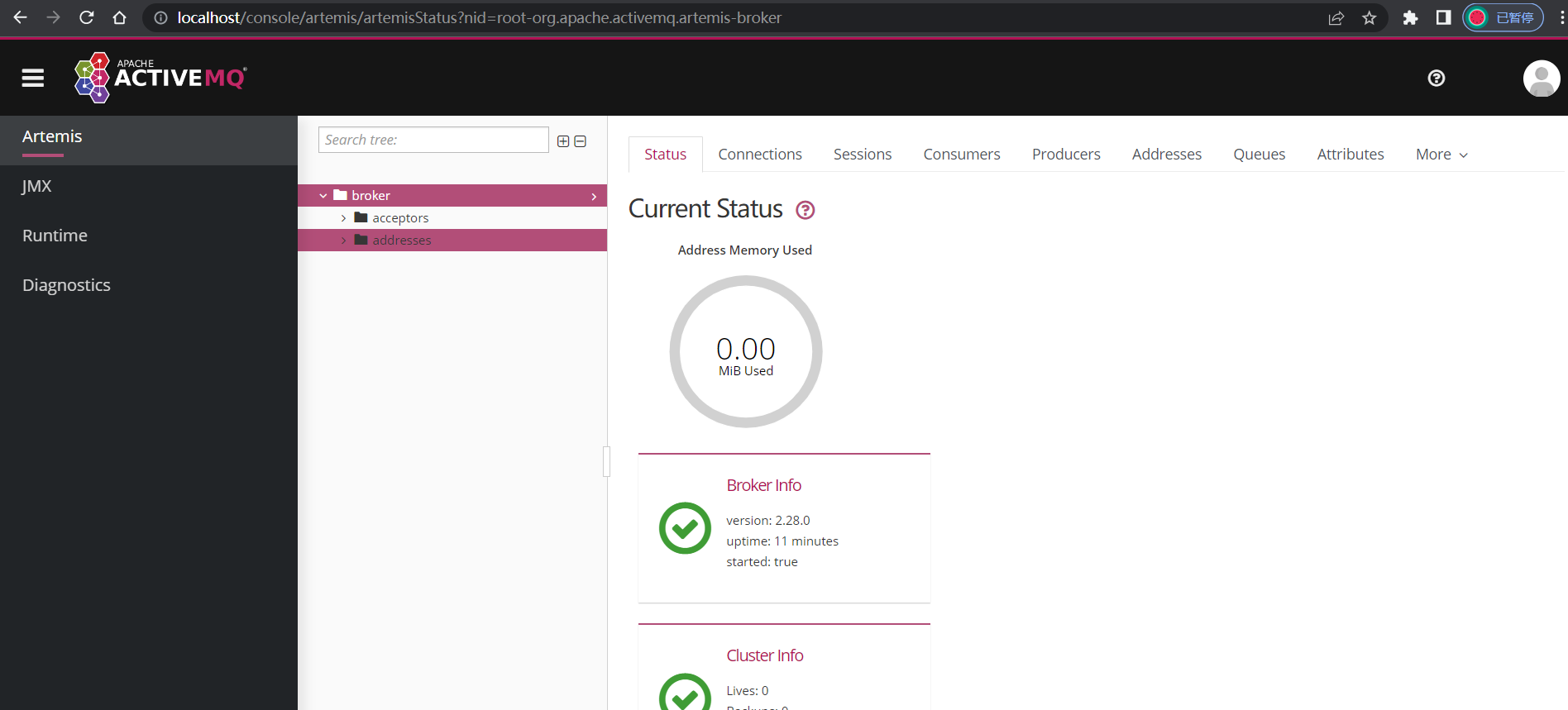The image size is (1568, 710).
Task: Click the browser home icon
Action: click(119, 17)
